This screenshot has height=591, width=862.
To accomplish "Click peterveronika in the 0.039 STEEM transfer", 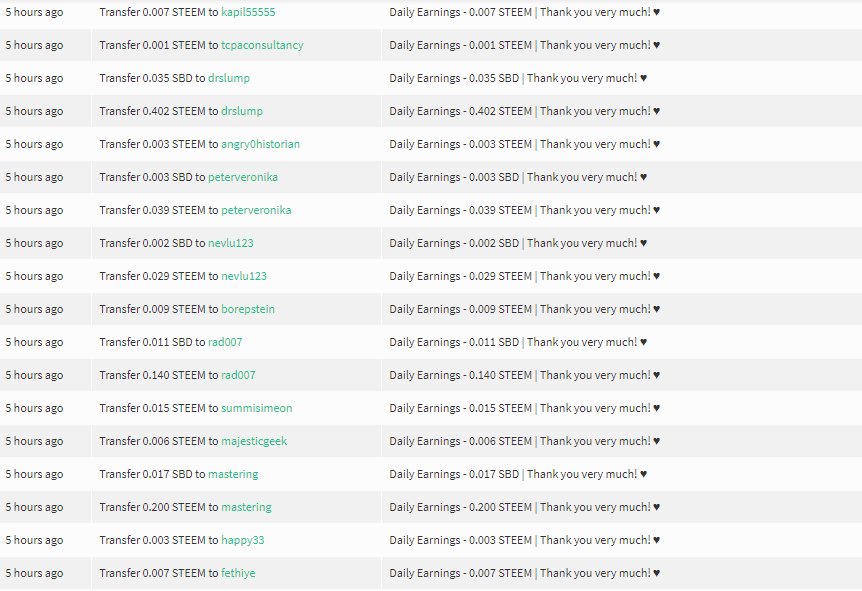I will click(256, 210).
